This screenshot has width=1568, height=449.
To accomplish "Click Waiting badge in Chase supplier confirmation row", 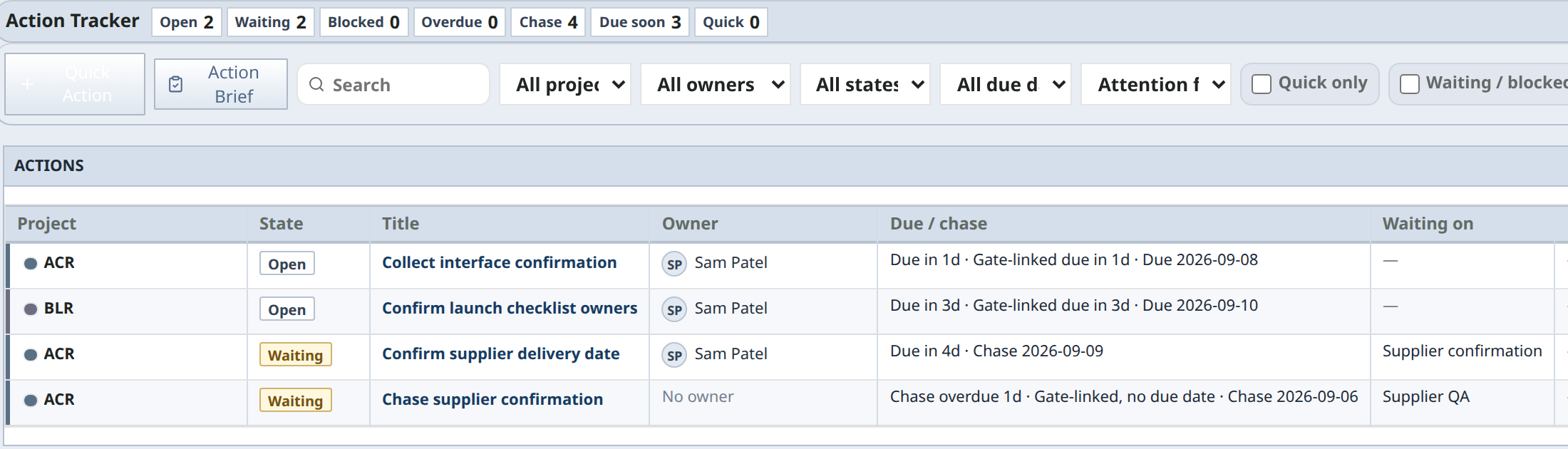I will (295, 401).
